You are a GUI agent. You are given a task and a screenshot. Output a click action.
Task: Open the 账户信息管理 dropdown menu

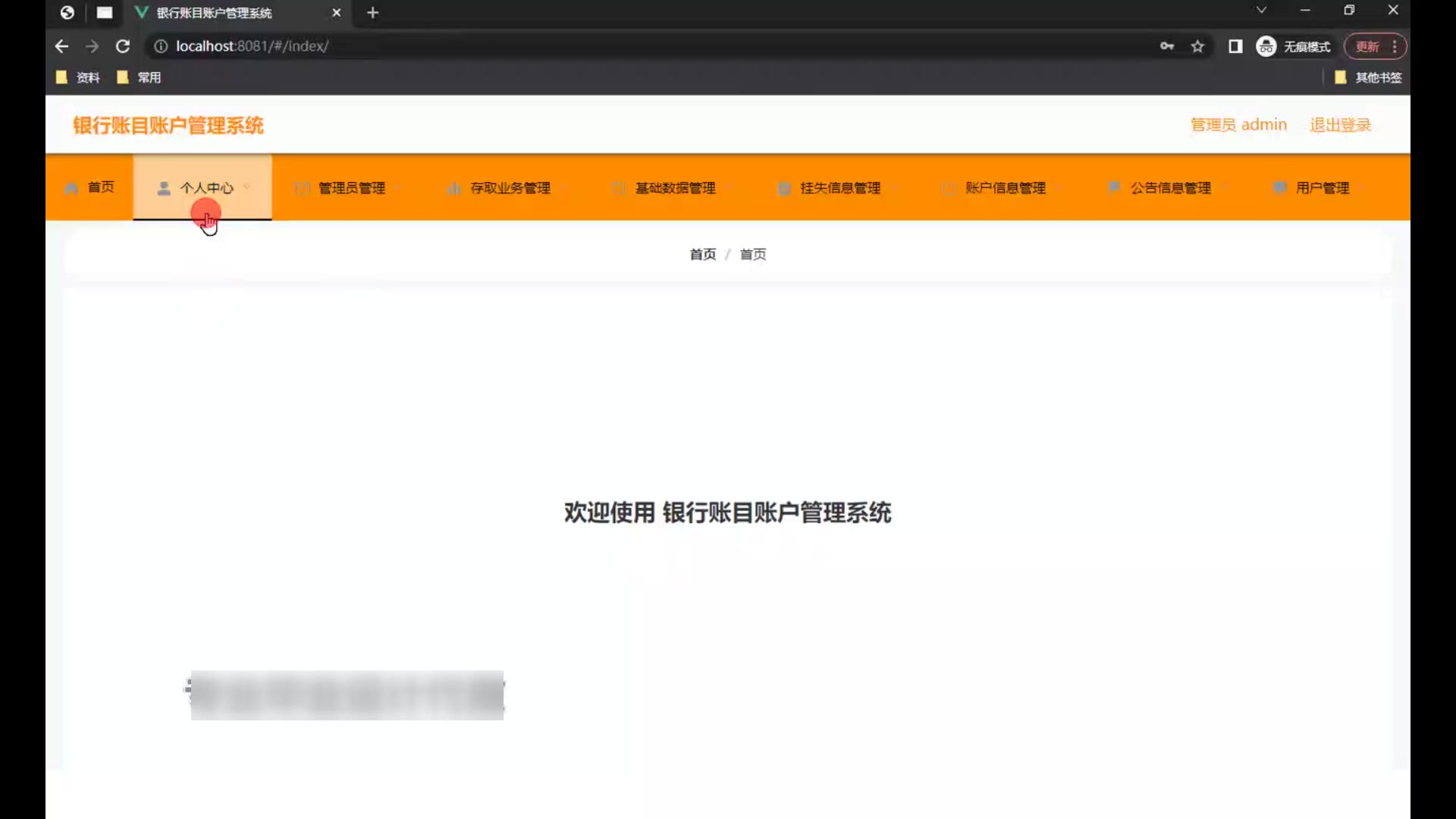click(1005, 188)
